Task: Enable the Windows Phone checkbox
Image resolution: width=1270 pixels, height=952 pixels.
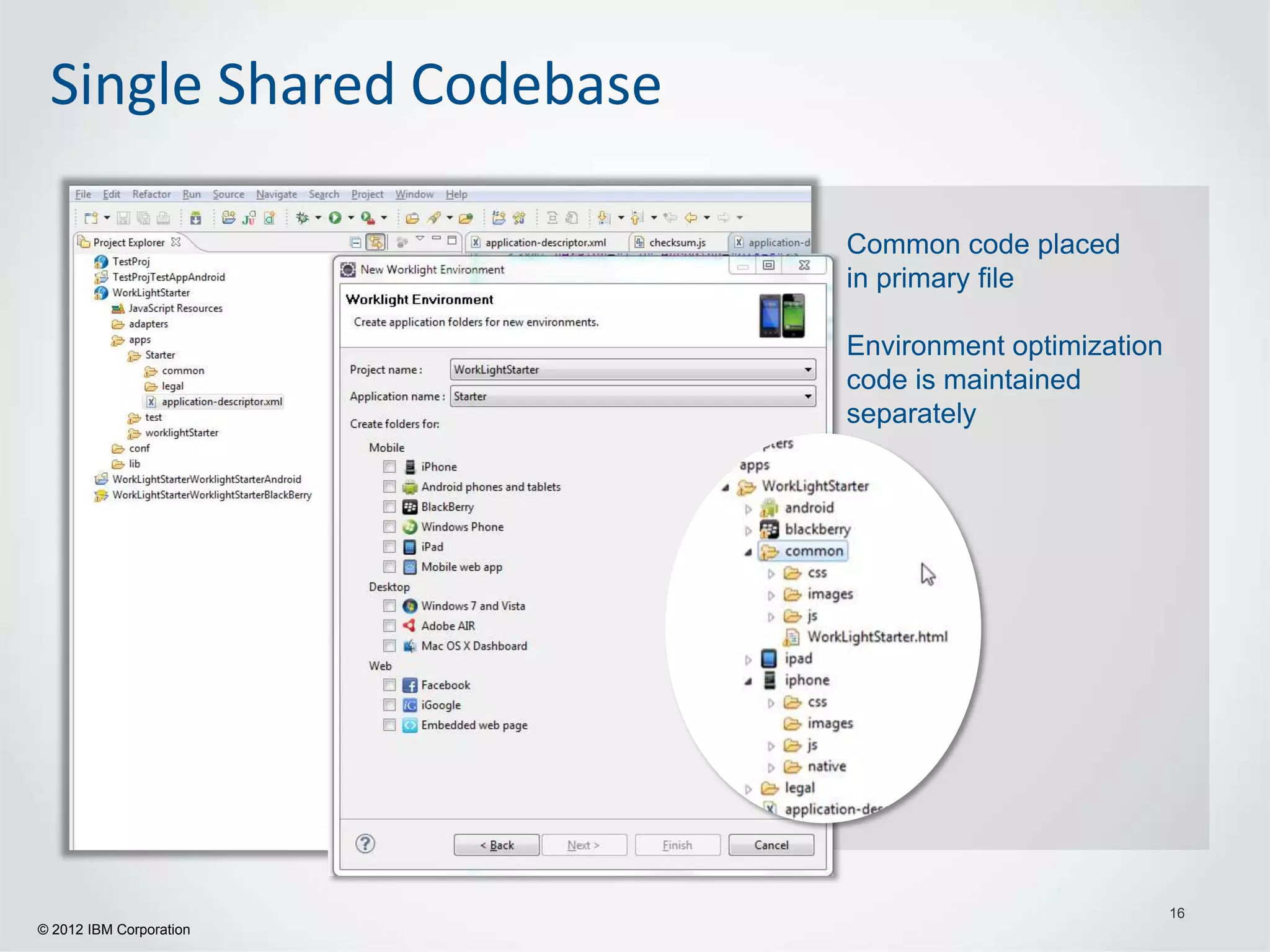Action: (389, 527)
